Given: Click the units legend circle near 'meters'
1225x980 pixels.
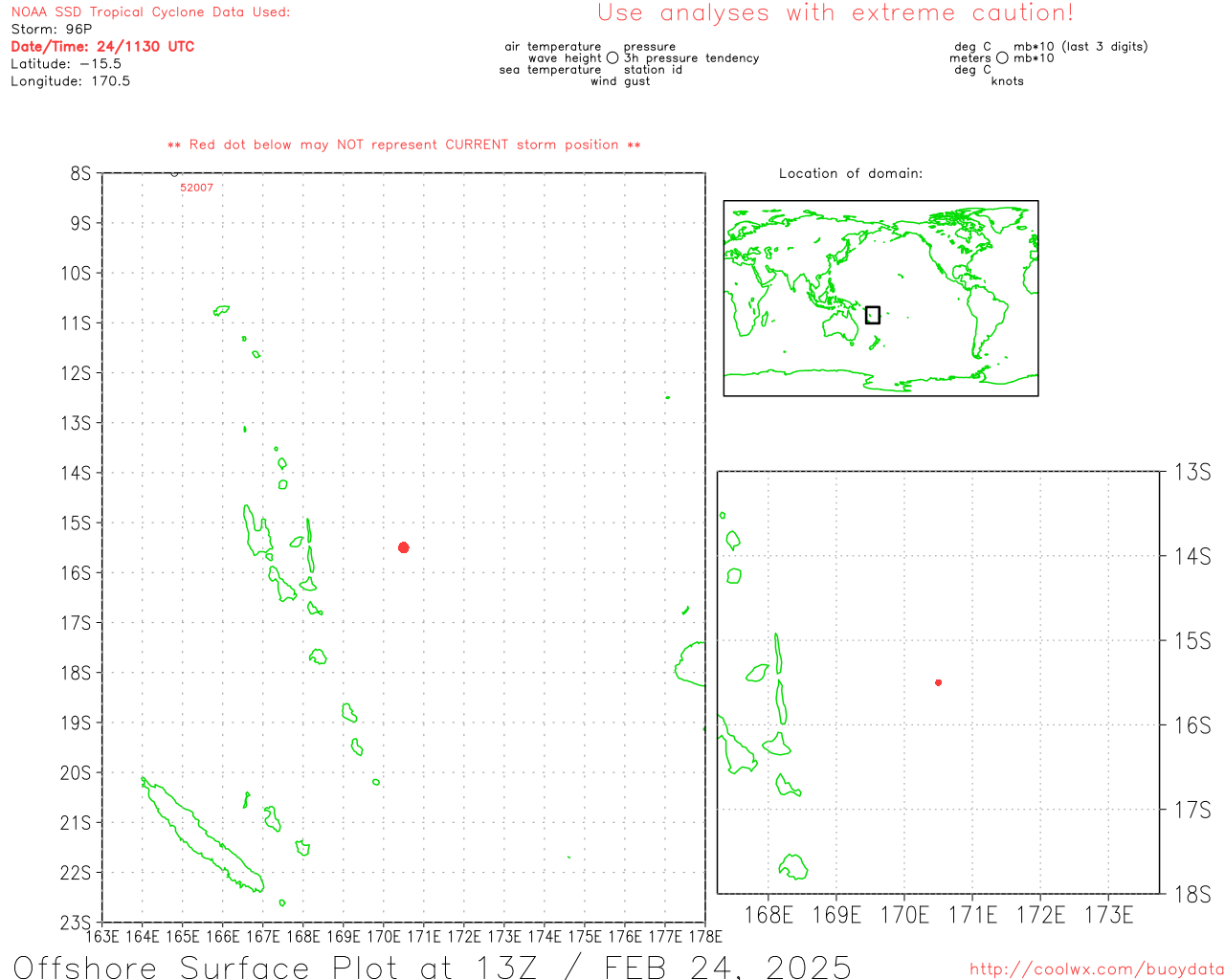Looking at the screenshot, I should pyautogui.click(x=1002, y=58).
